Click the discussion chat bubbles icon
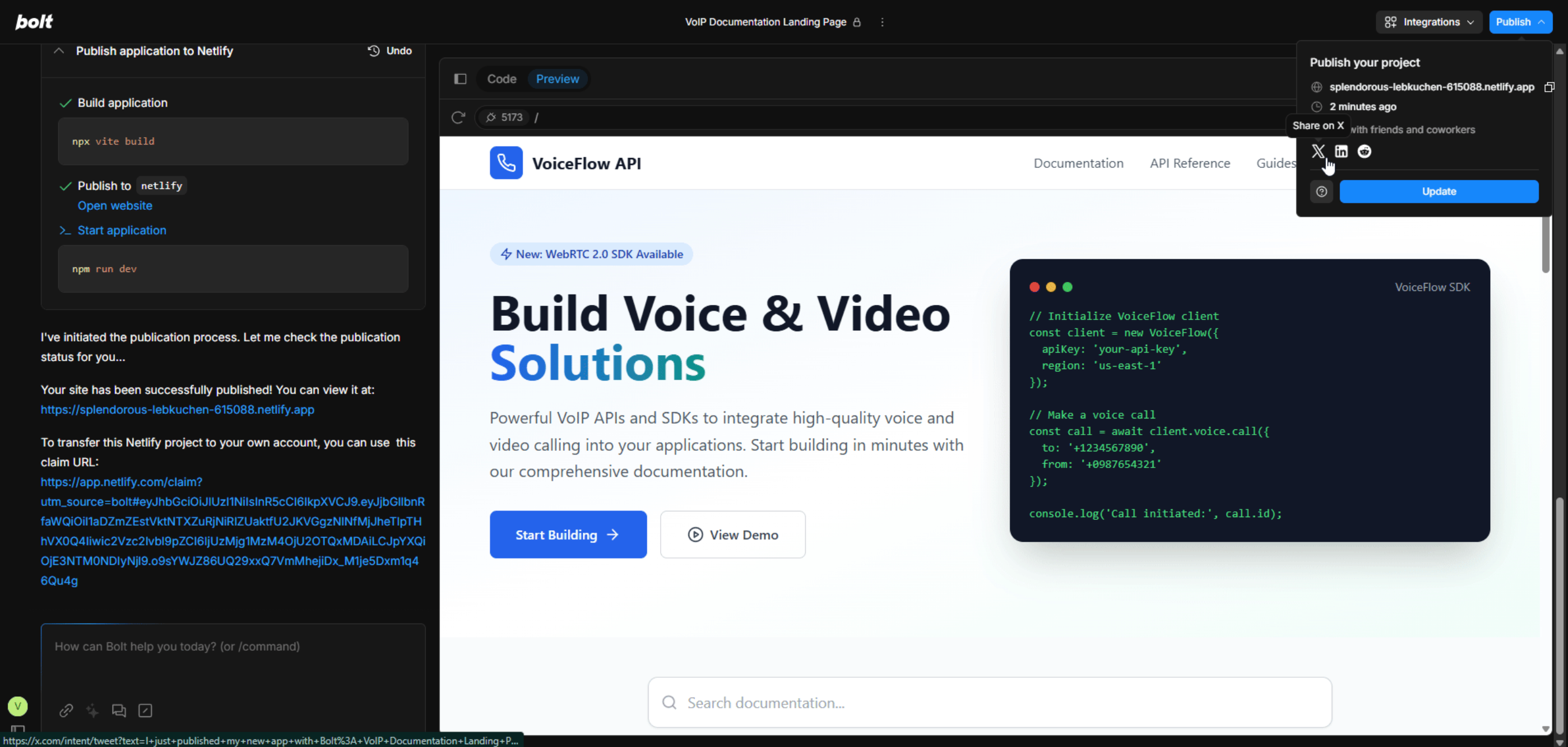1568x747 pixels. [x=119, y=711]
